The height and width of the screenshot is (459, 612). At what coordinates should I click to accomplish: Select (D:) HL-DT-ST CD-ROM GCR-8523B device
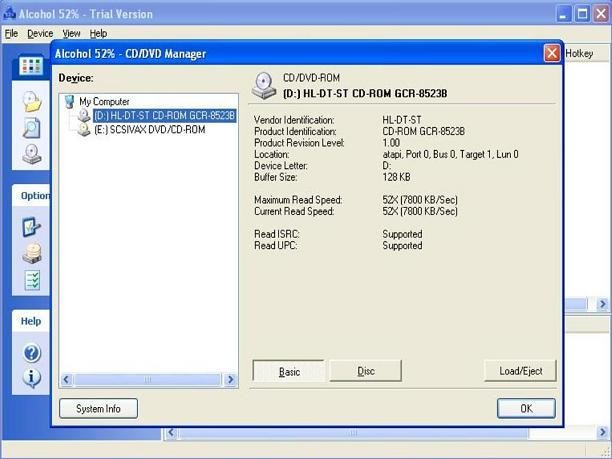pyautogui.click(x=165, y=116)
